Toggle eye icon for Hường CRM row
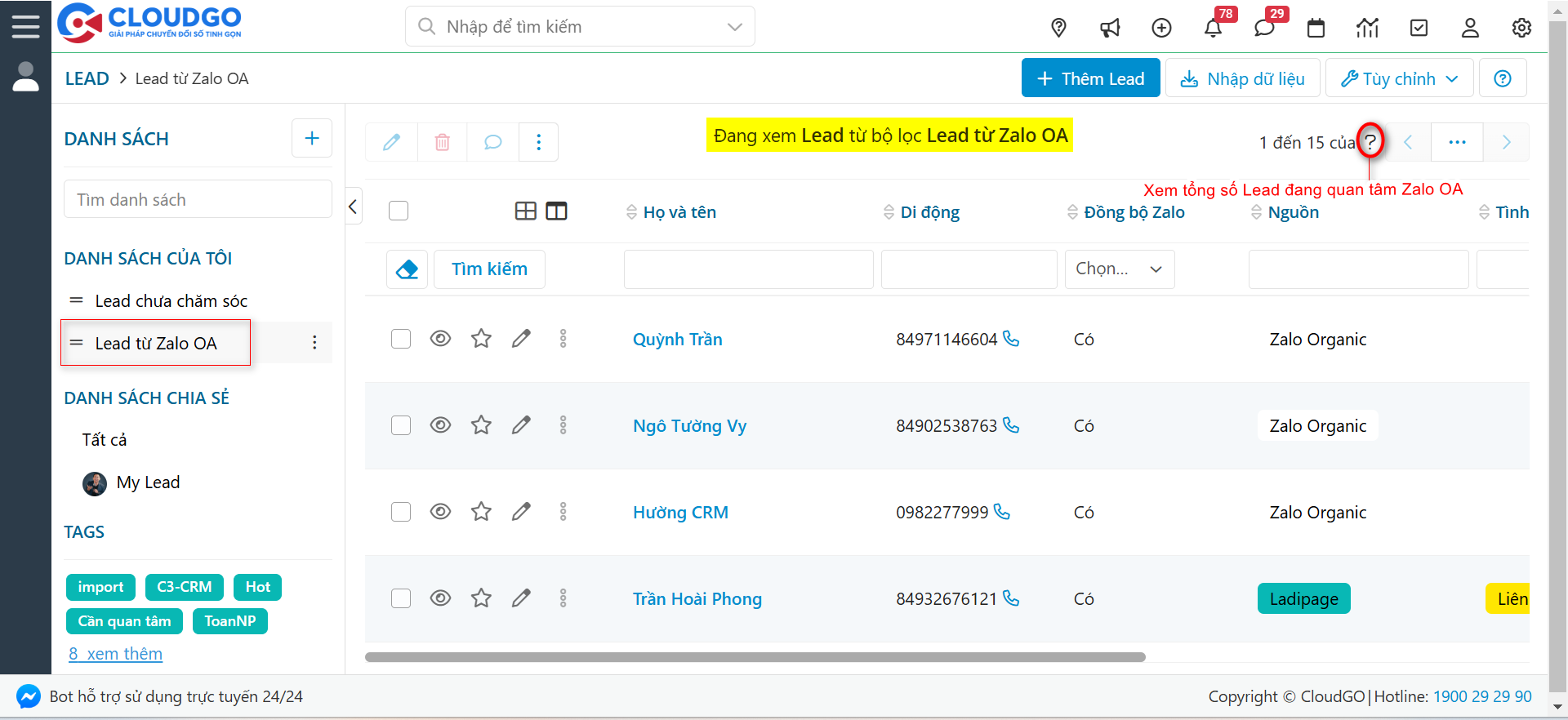The image size is (1568, 720). click(440, 512)
